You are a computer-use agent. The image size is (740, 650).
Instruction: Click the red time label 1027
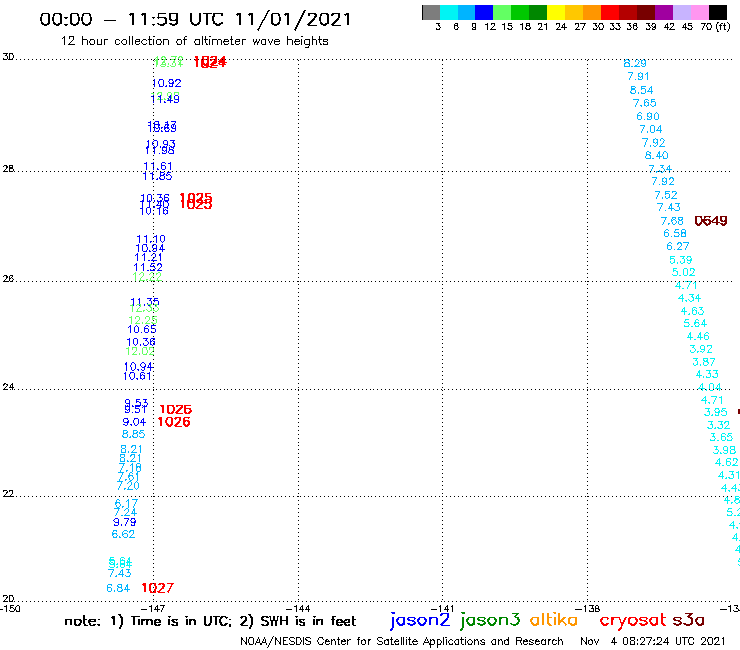(158, 588)
